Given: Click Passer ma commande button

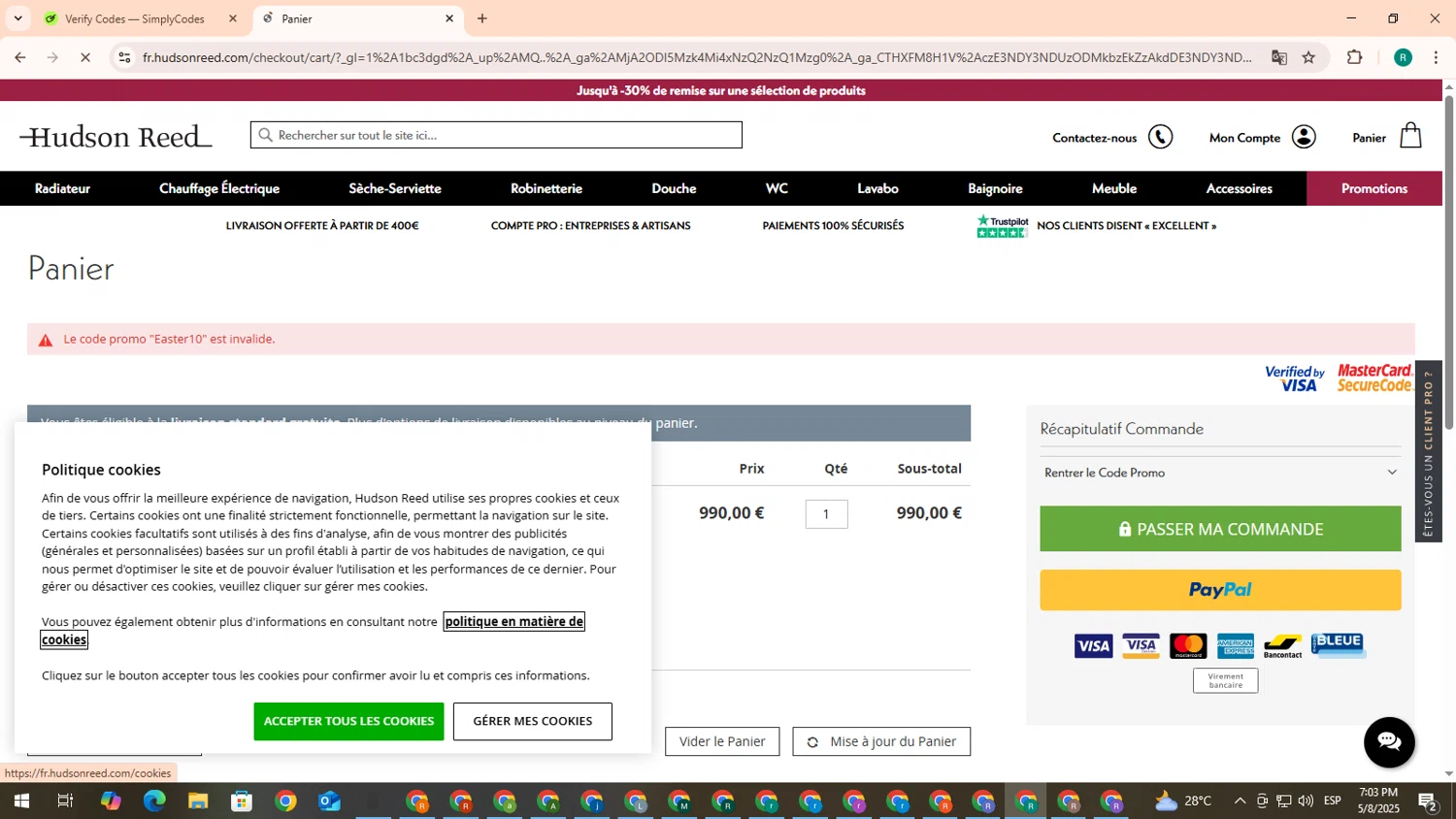Looking at the screenshot, I should 1220,529.
